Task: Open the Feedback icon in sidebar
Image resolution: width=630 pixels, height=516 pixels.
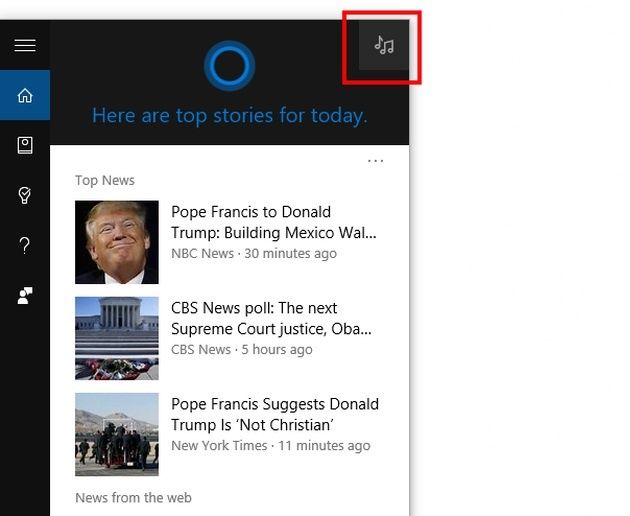Action: [25, 295]
